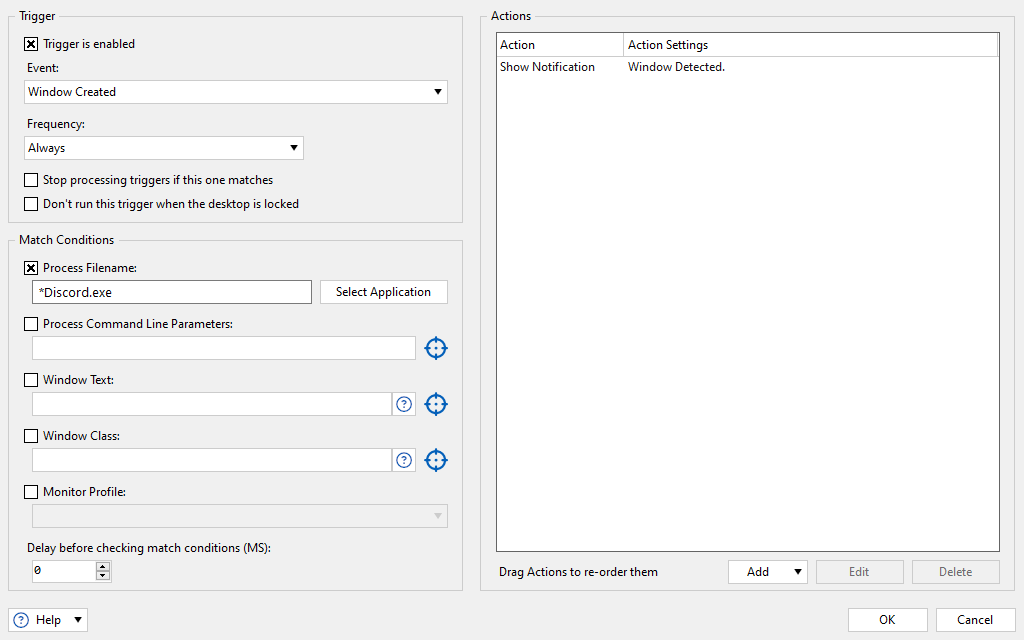This screenshot has height=640, width=1024.
Task: Click the target finder icon beside Window Text
Action: [x=435, y=404]
